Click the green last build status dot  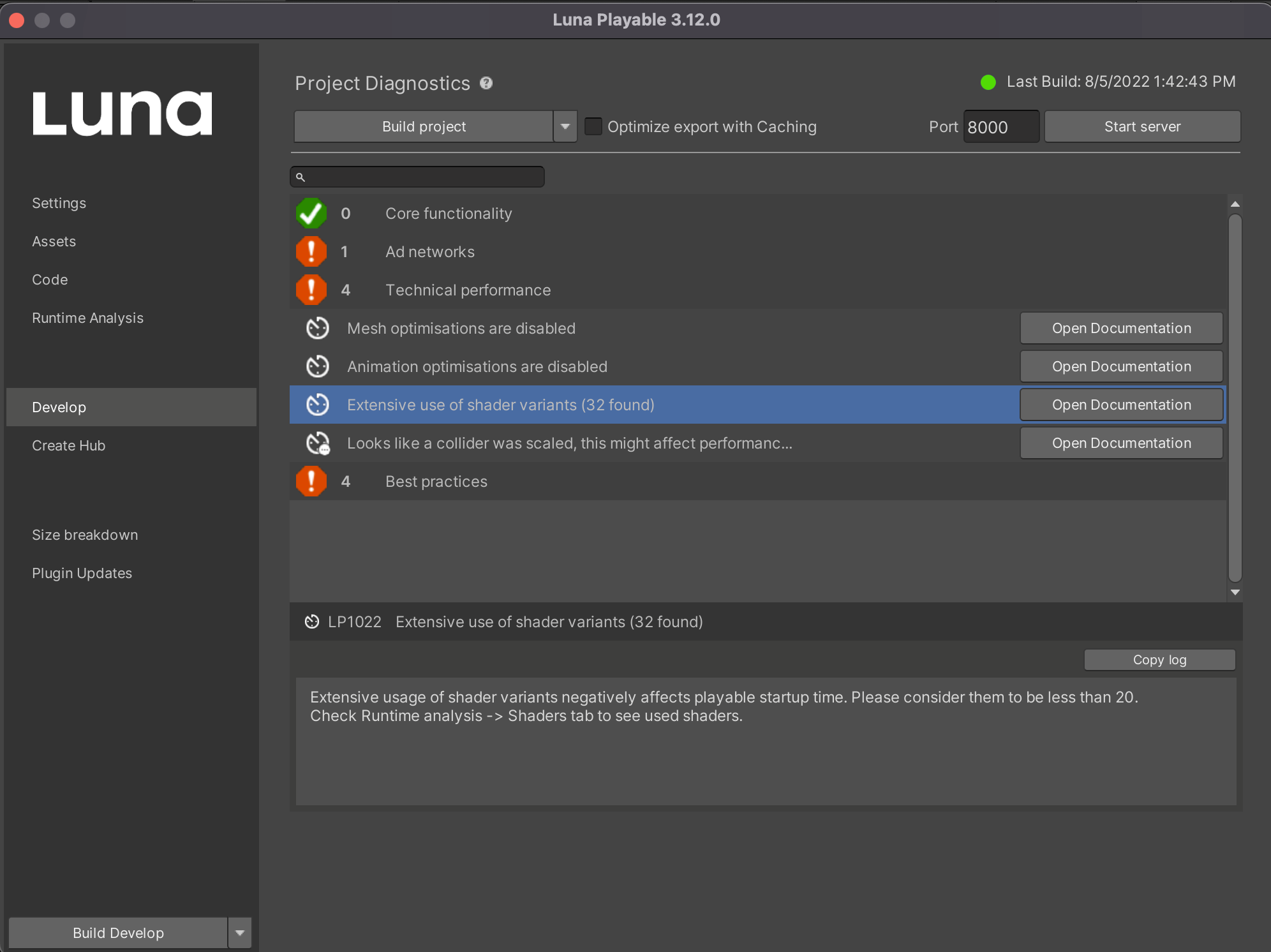pos(988,82)
